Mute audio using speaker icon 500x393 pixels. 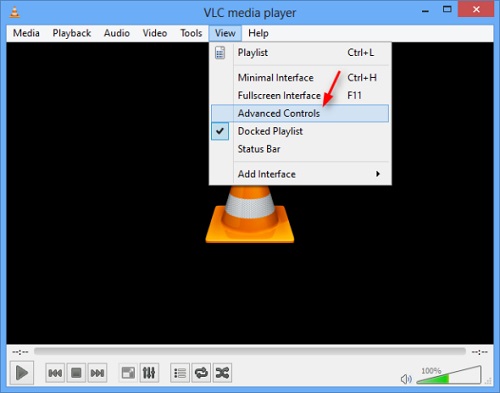(406, 379)
